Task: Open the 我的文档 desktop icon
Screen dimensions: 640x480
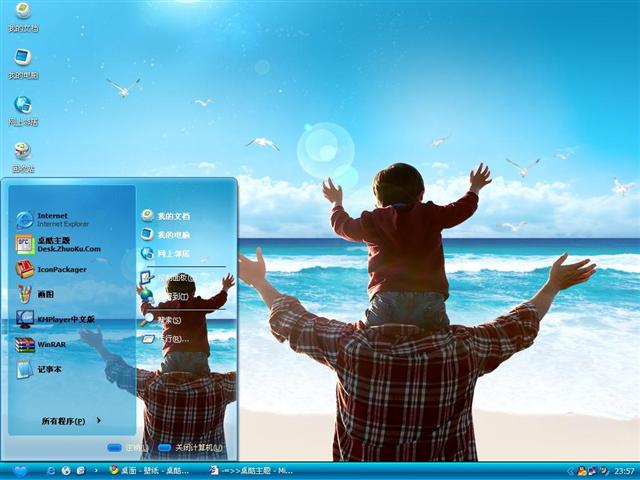Action: coord(23,17)
